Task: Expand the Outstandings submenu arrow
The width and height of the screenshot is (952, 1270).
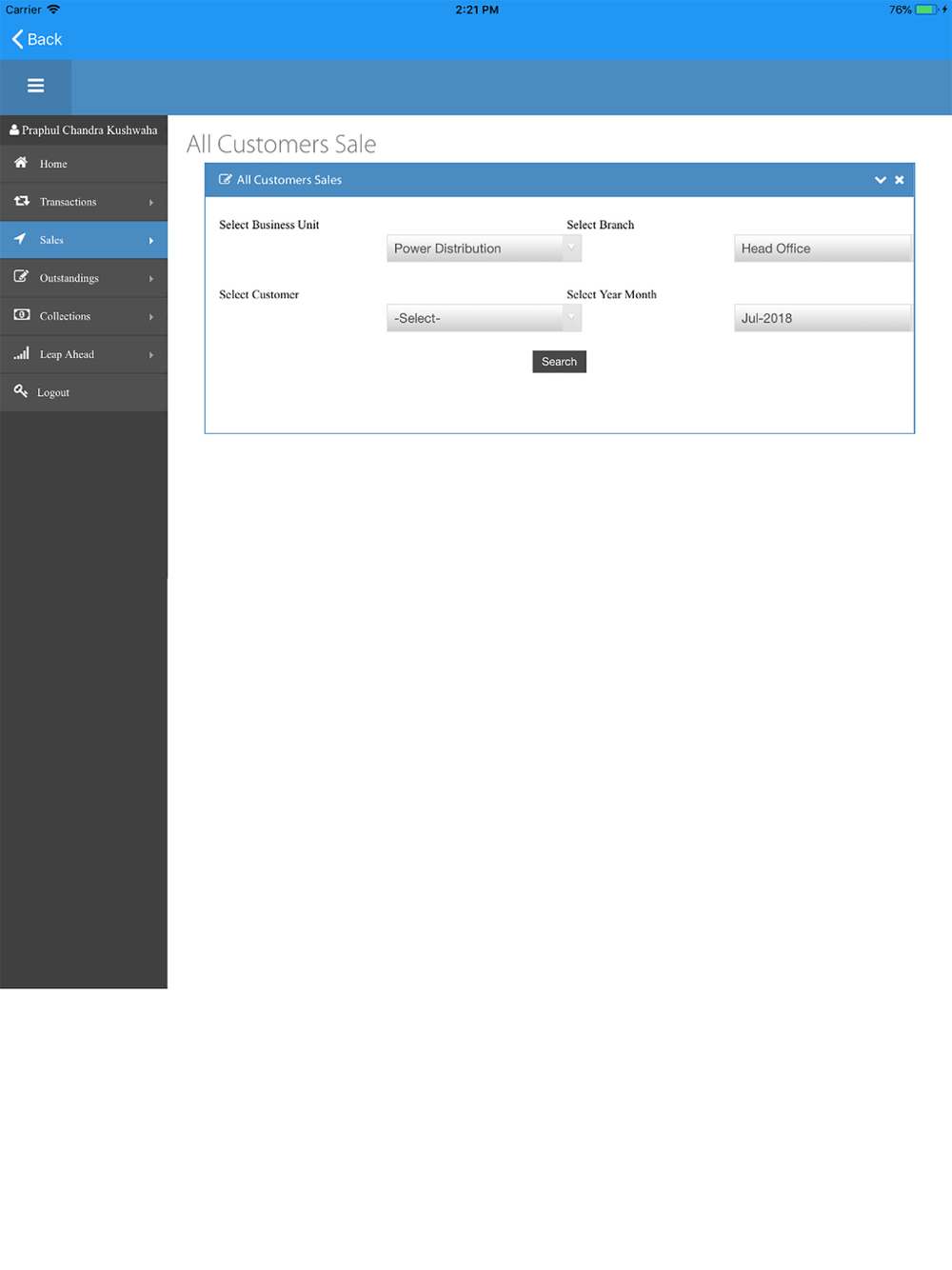Action: pos(151,279)
